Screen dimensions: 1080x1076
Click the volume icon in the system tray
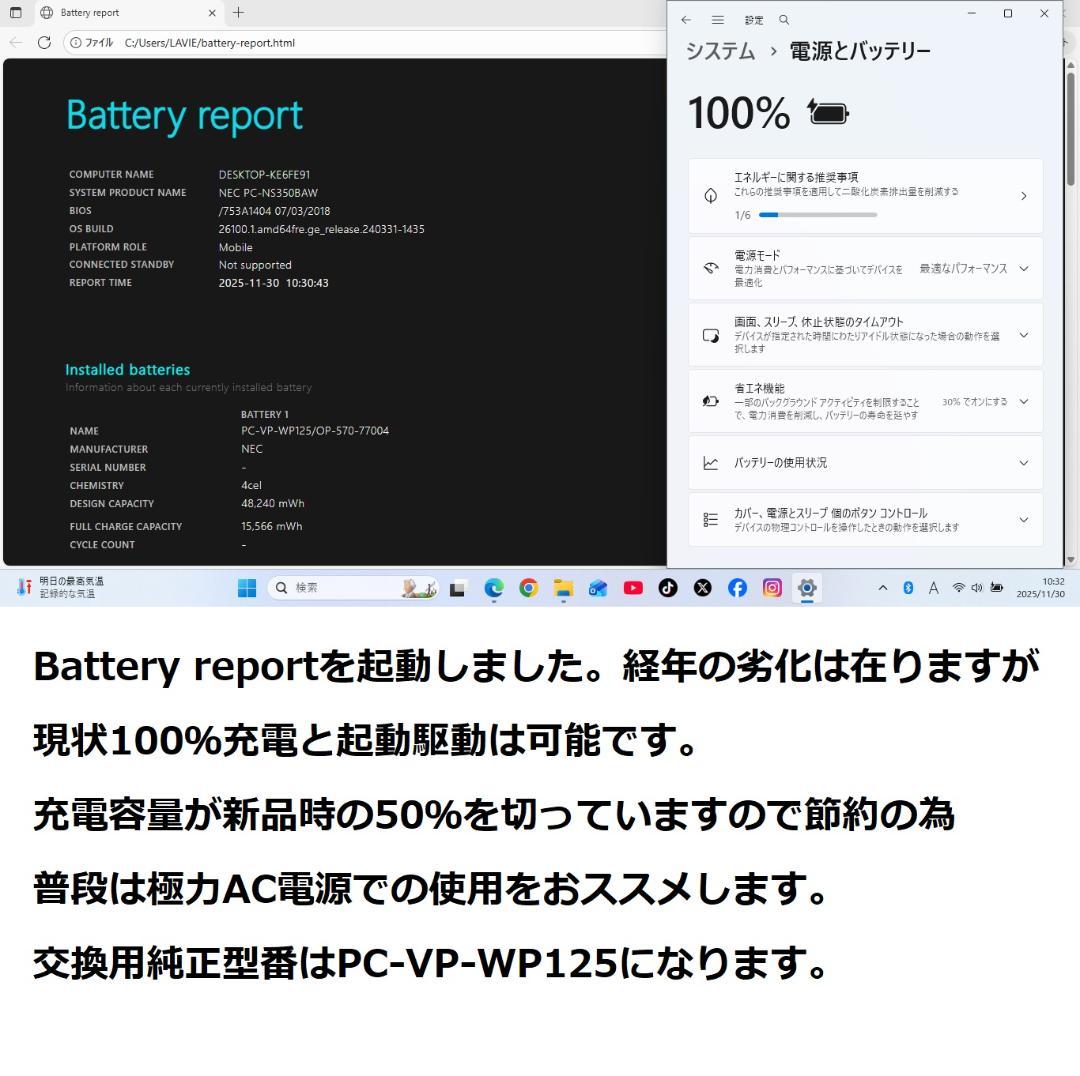coord(977,588)
